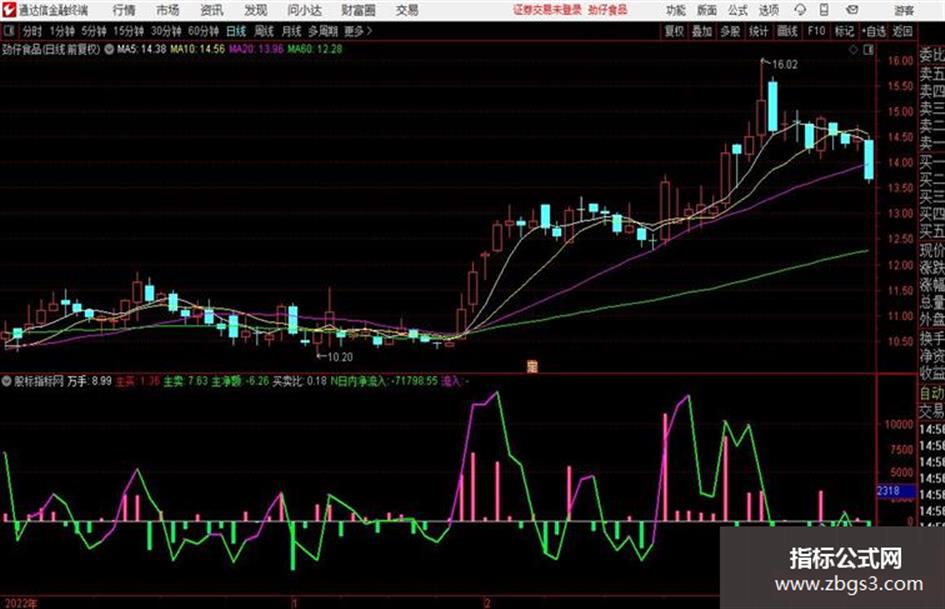Image resolution: width=945 pixels, height=609 pixels.
Task: Open the 资讯 menu
Action: pos(212,10)
